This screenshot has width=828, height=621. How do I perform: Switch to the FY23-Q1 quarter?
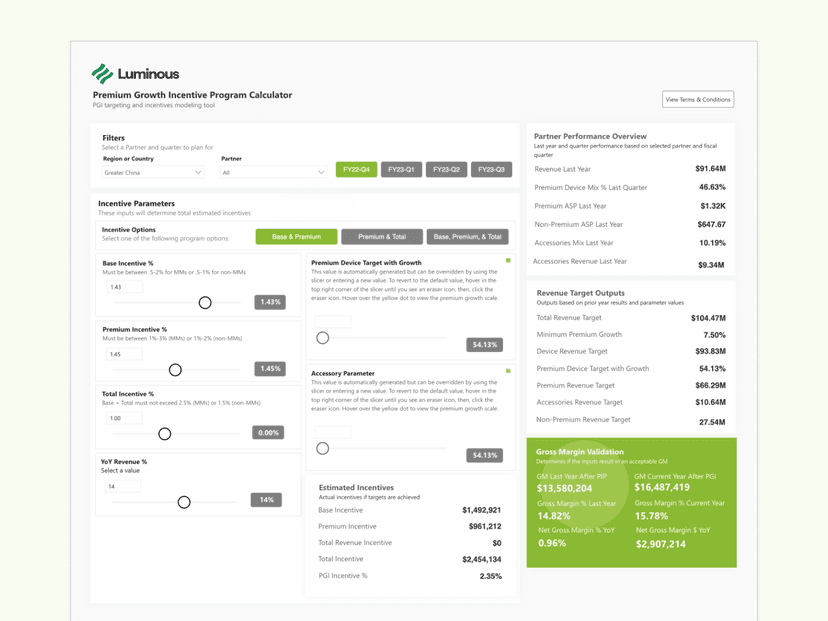pos(401,170)
